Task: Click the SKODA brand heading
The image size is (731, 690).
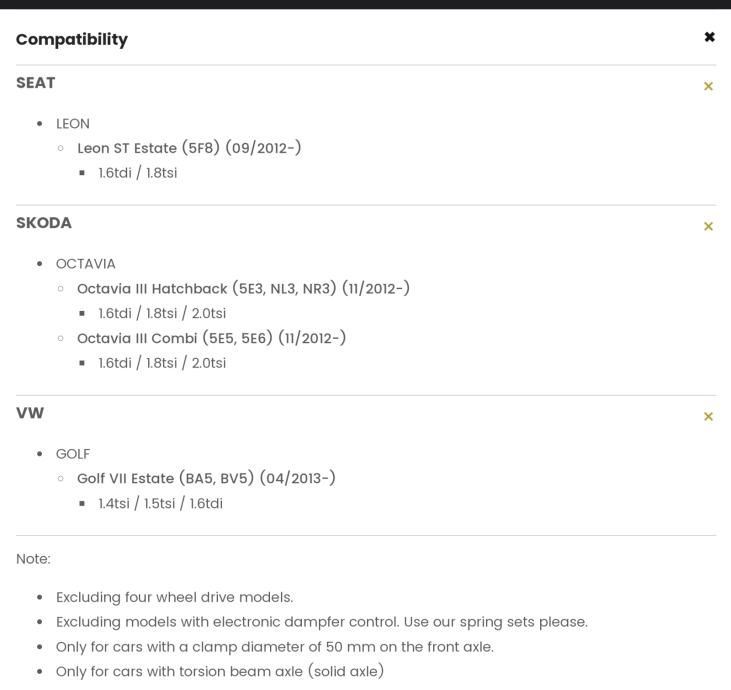Action: [x=44, y=223]
